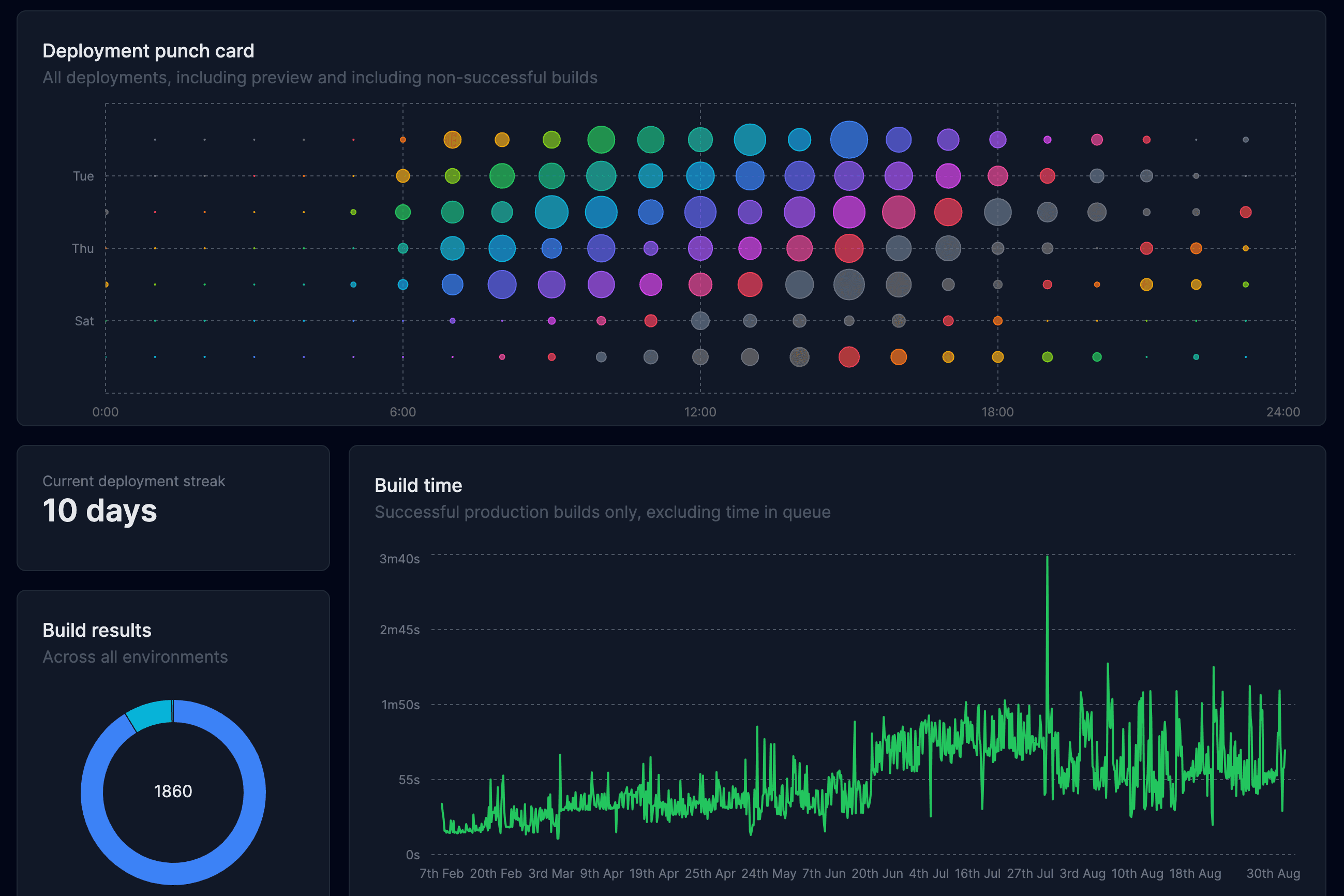Click the grey Sat row bubble at 12:00
Viewport: 1344px width, 896px height.
coord(700,321)
